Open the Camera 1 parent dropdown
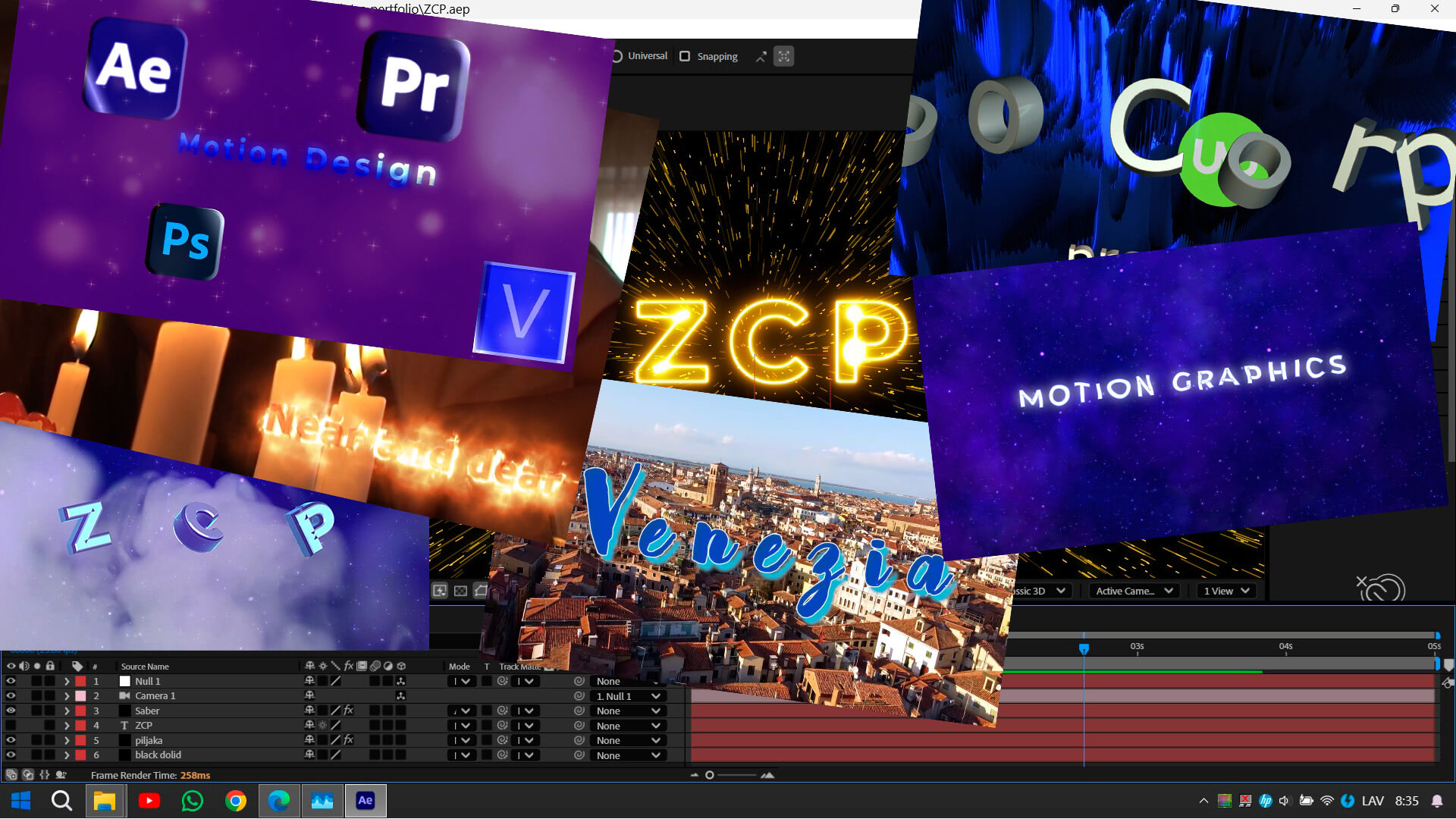Image resolution: width=1456 pixels, height=819 pixels. (x=628, y=696)
